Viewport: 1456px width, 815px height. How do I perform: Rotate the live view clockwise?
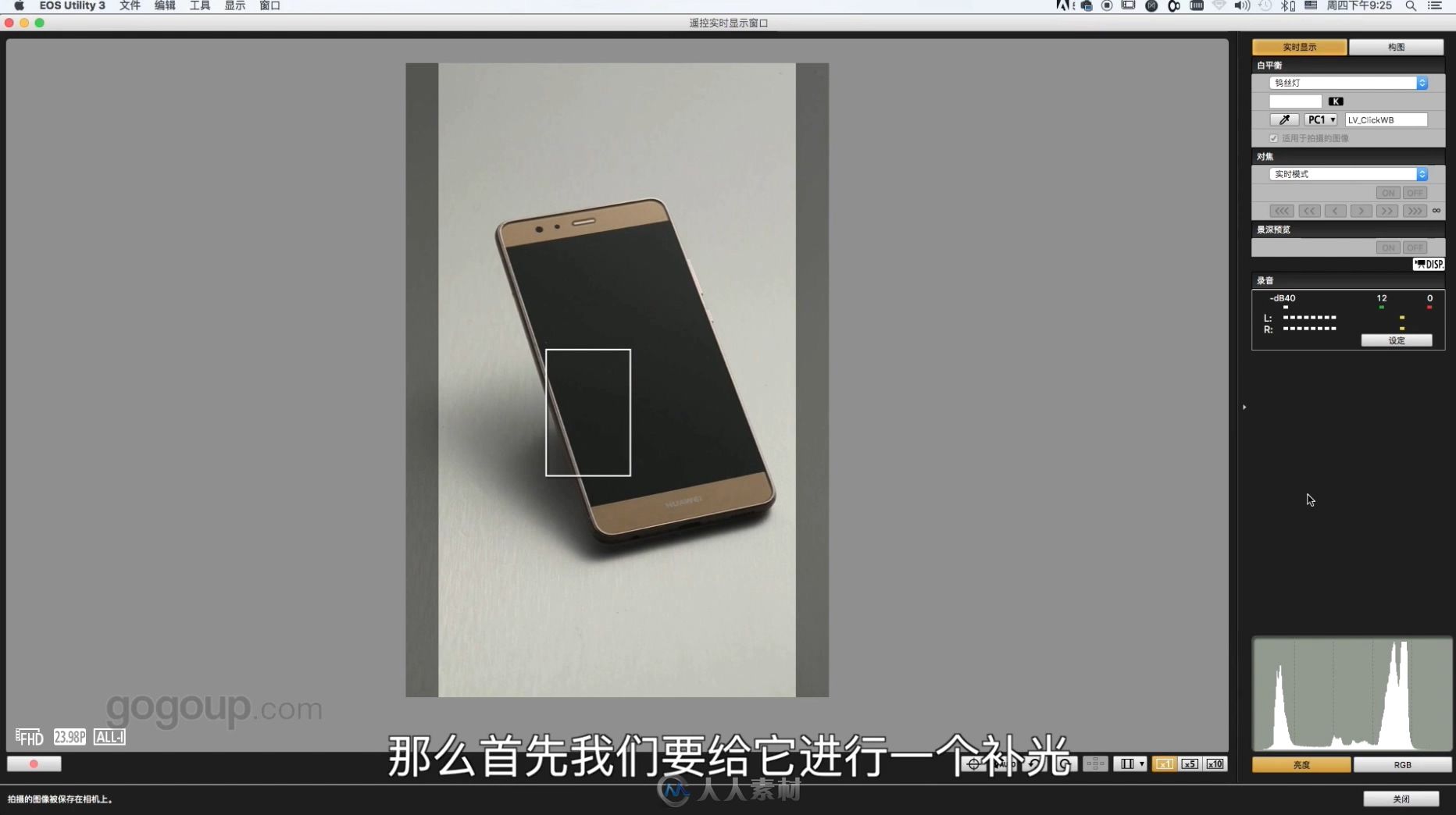tap(1065, 763)
